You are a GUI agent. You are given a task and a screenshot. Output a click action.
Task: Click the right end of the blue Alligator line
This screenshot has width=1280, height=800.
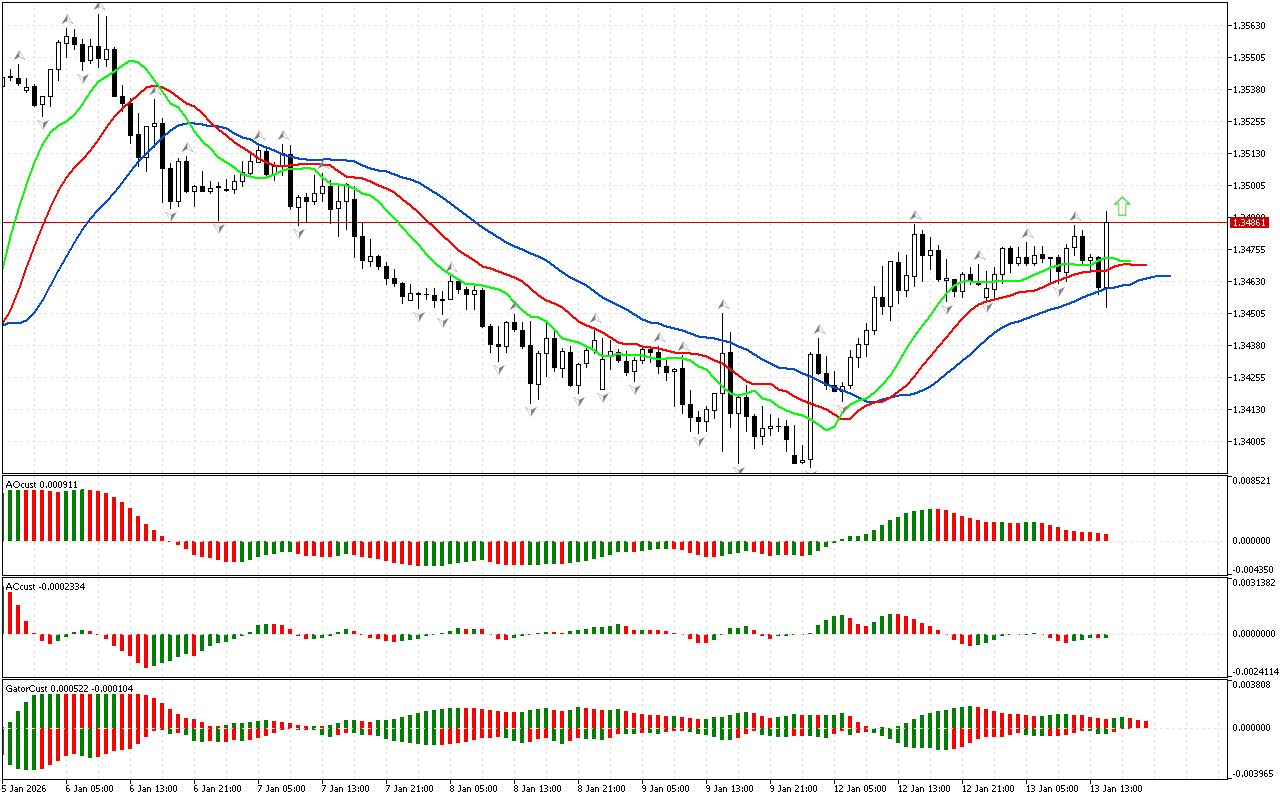[1166, 275]
